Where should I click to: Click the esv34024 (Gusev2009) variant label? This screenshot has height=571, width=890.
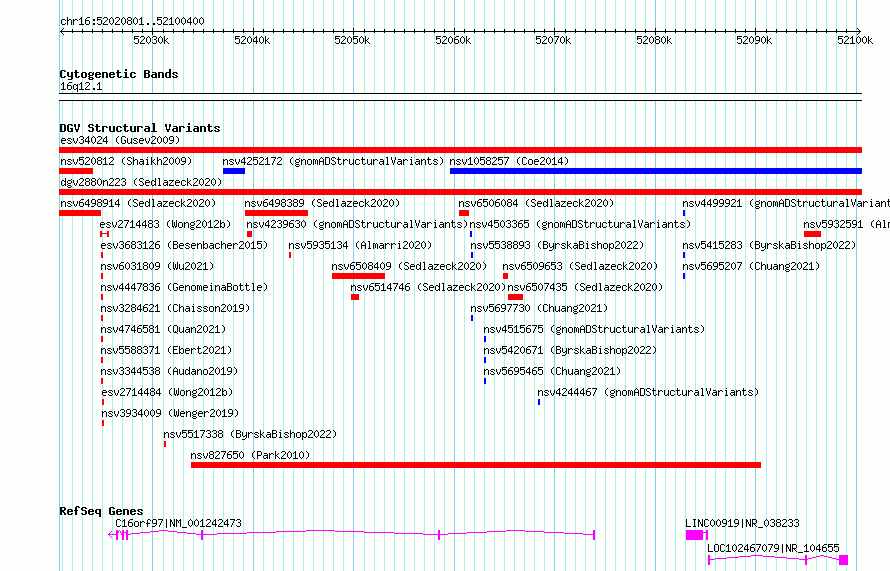coord(120,140)
